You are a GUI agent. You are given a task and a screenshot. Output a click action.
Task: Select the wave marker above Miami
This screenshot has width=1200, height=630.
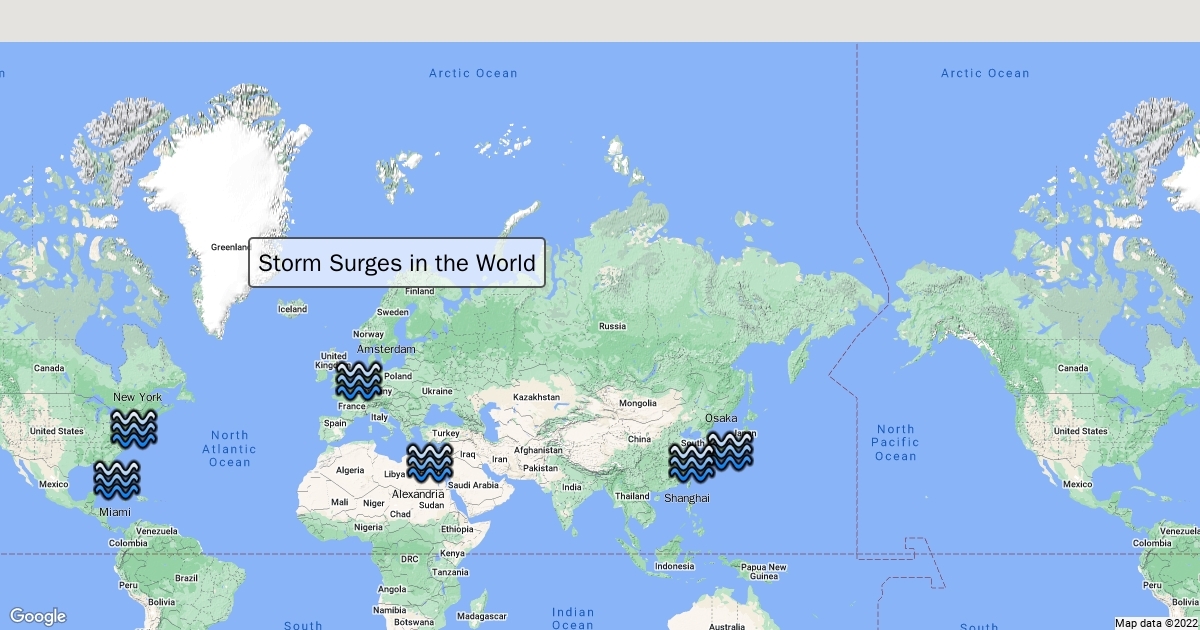[117, 479]
